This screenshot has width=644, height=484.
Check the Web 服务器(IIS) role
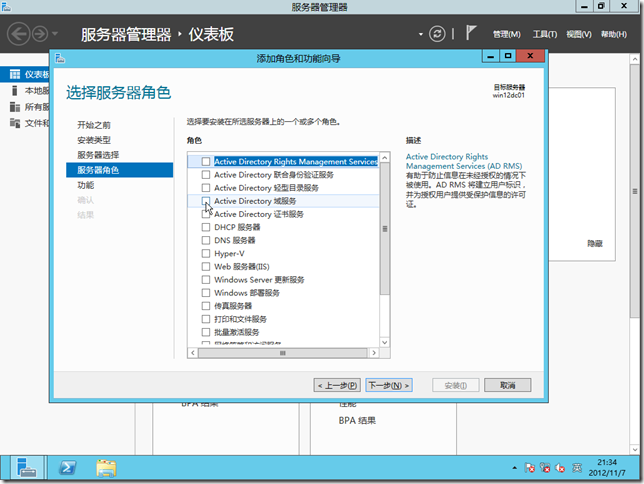pyautogui.click(x=206, y=267)
